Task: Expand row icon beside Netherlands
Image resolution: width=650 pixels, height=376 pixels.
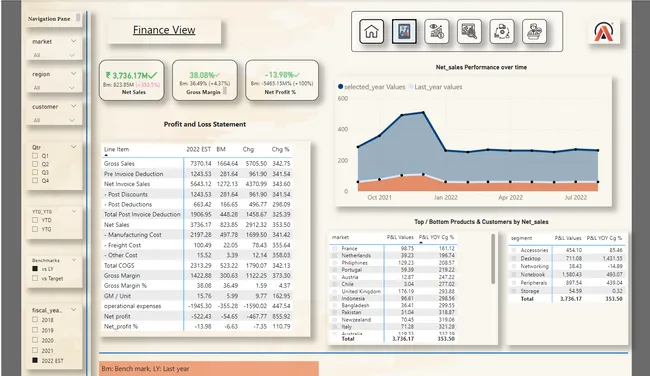Action: pyautogui.click(x=335, y=255)
